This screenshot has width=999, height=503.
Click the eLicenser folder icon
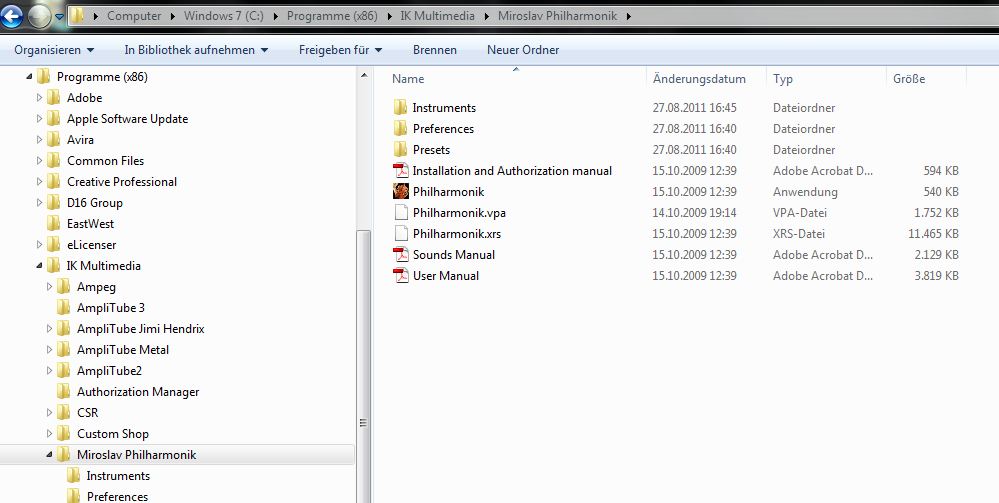pyautogui.click(x=54, y=245)
